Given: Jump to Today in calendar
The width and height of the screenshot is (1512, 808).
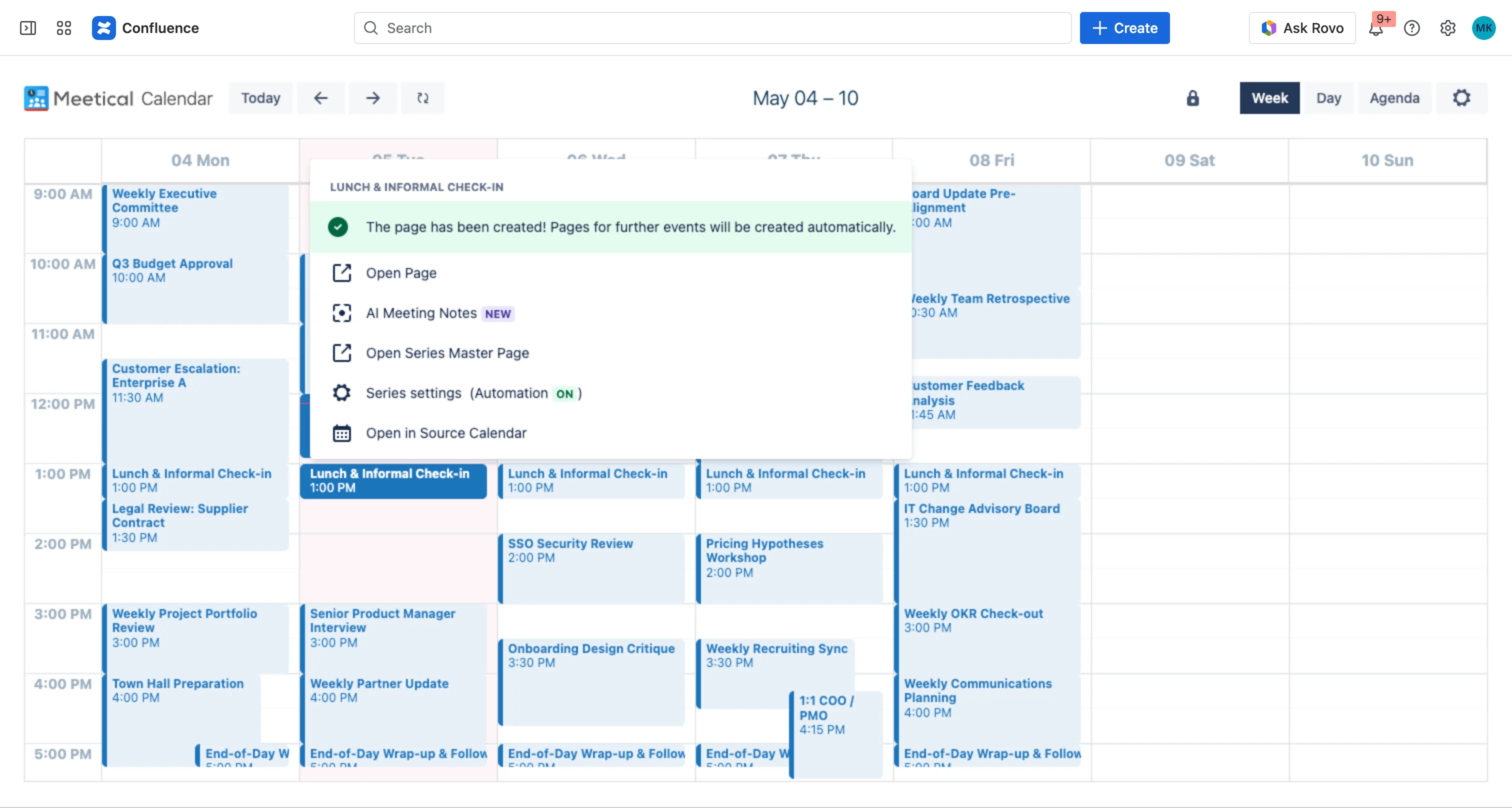Looking at the screenshot, I should pos(260,98).
